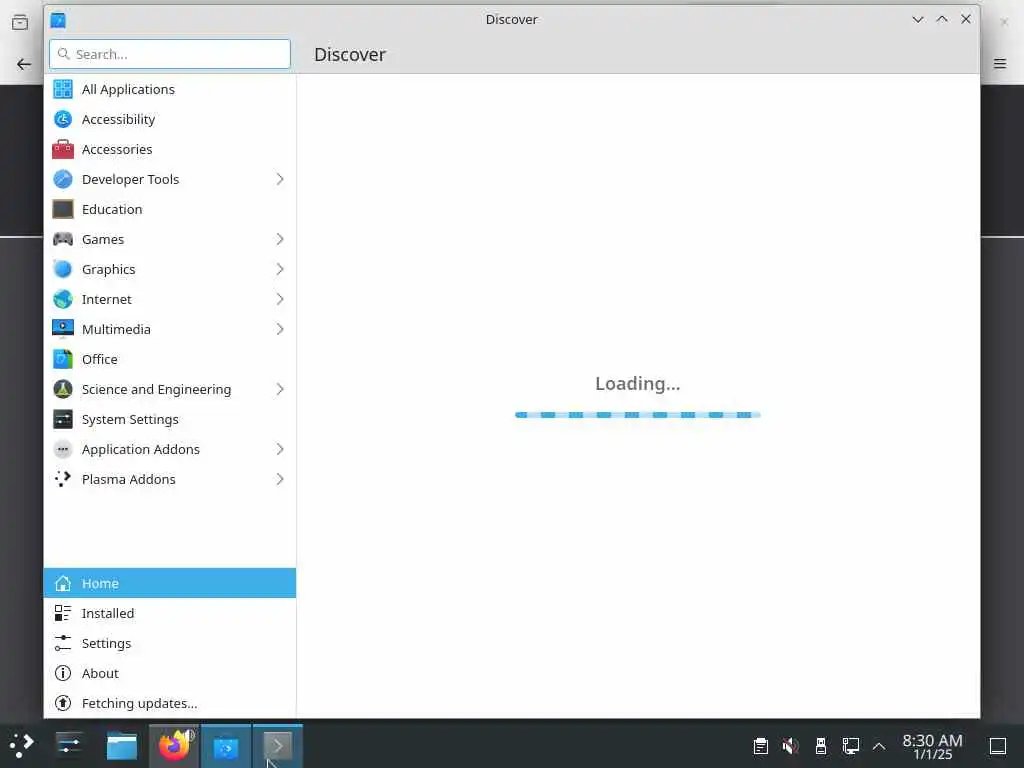Screen dimensions: 1024x768
Task: Click the Search input field
Action: [170, 54]
